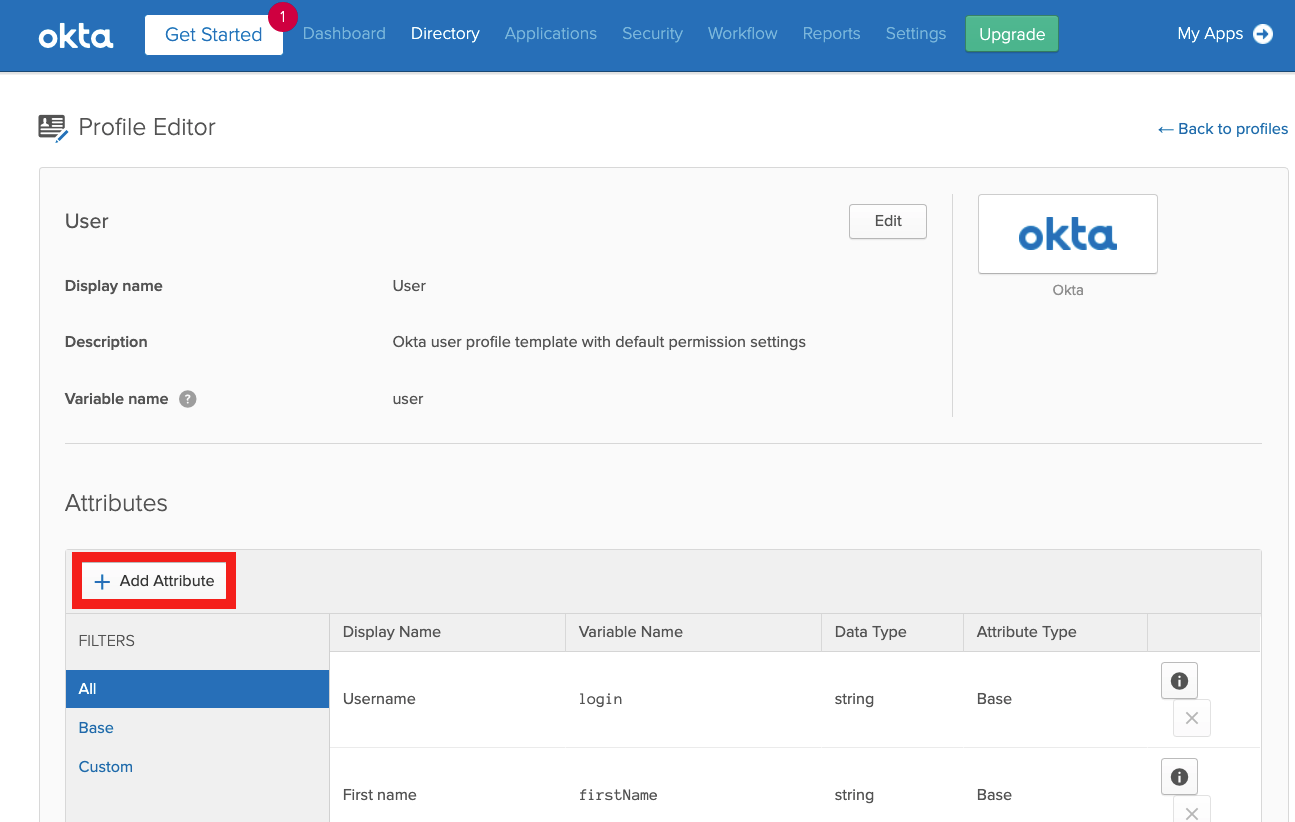Image resolution: width=1295 pixels, height=822 pixels.
Task: Click the Okta logo in header
Action: [x=76, y=36]
